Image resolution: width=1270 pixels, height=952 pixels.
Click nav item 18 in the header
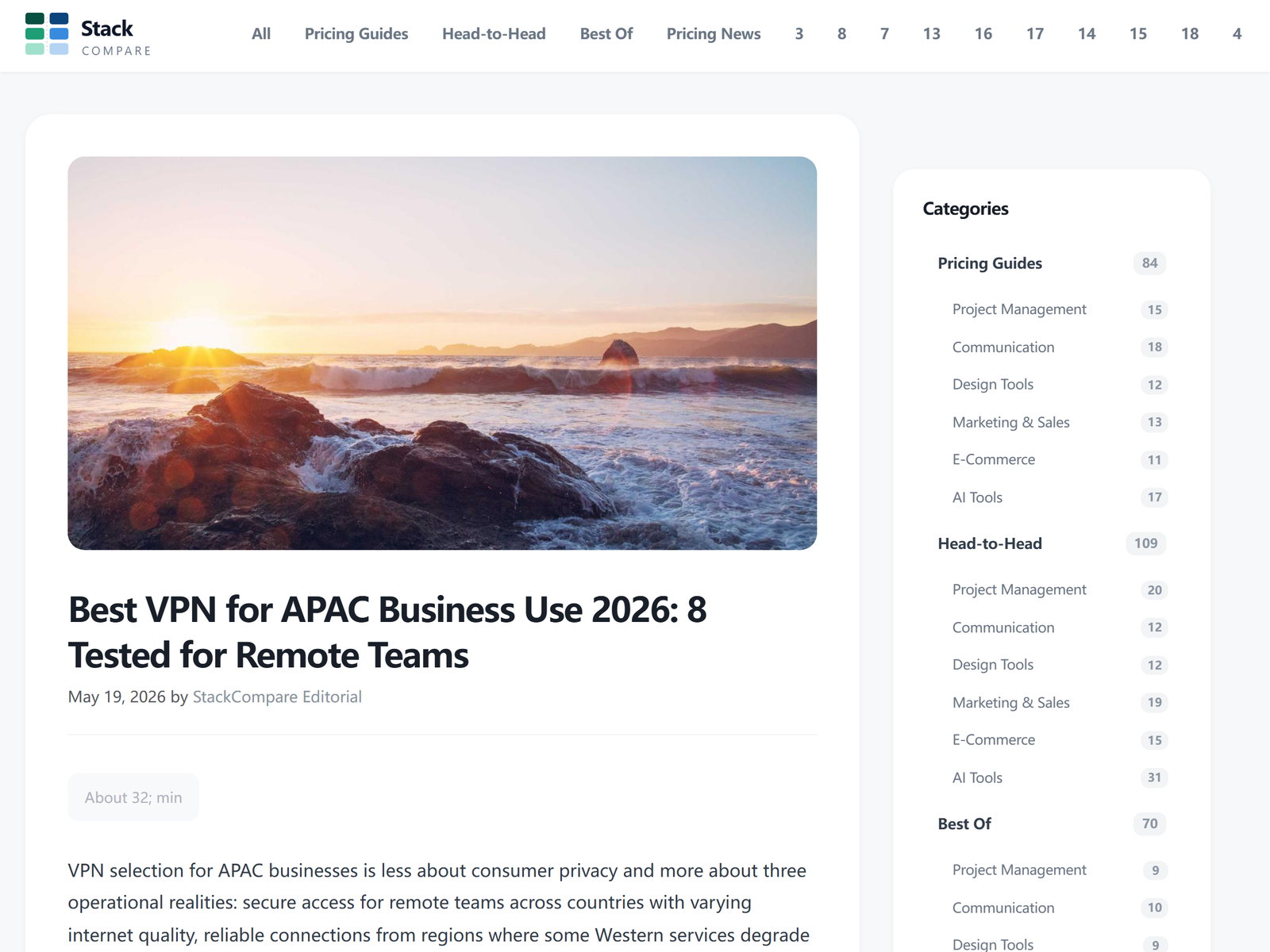pyautogui.click(x=1190, y=34)
